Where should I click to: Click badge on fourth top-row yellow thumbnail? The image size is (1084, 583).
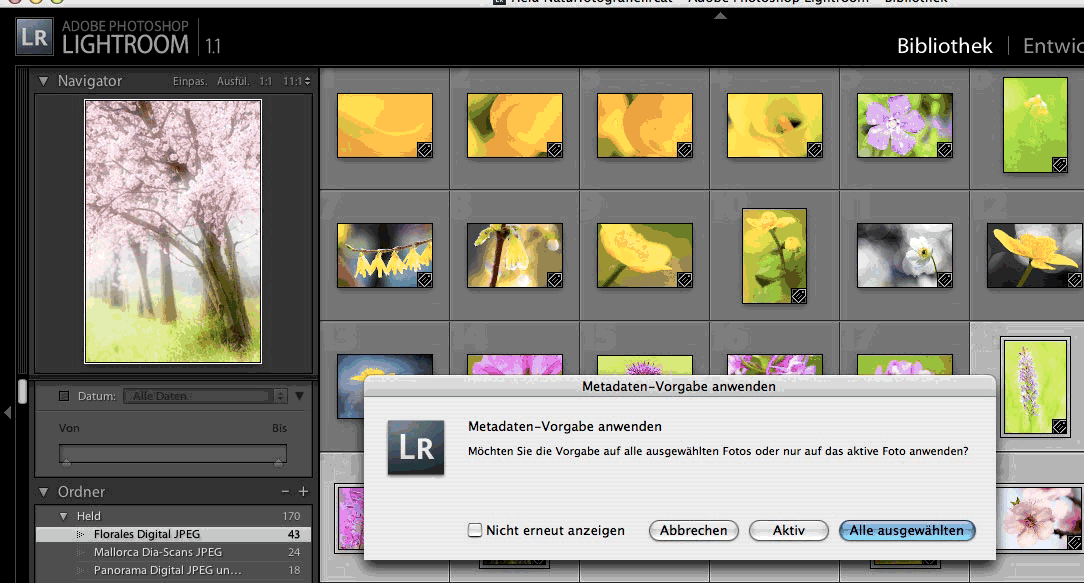(x=814, y=149)
